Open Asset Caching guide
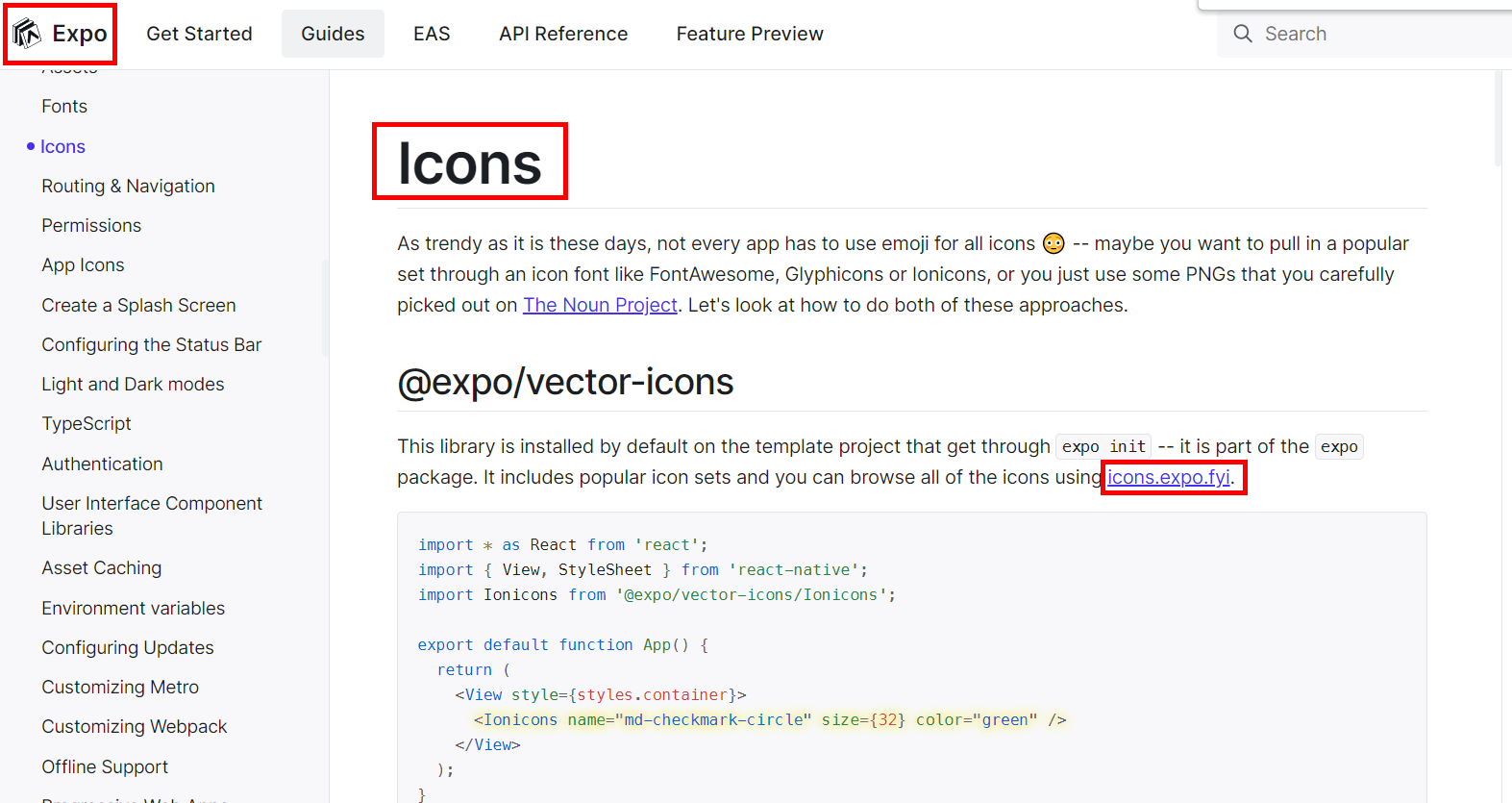1512x803 pixels. [x=101, y=568]
